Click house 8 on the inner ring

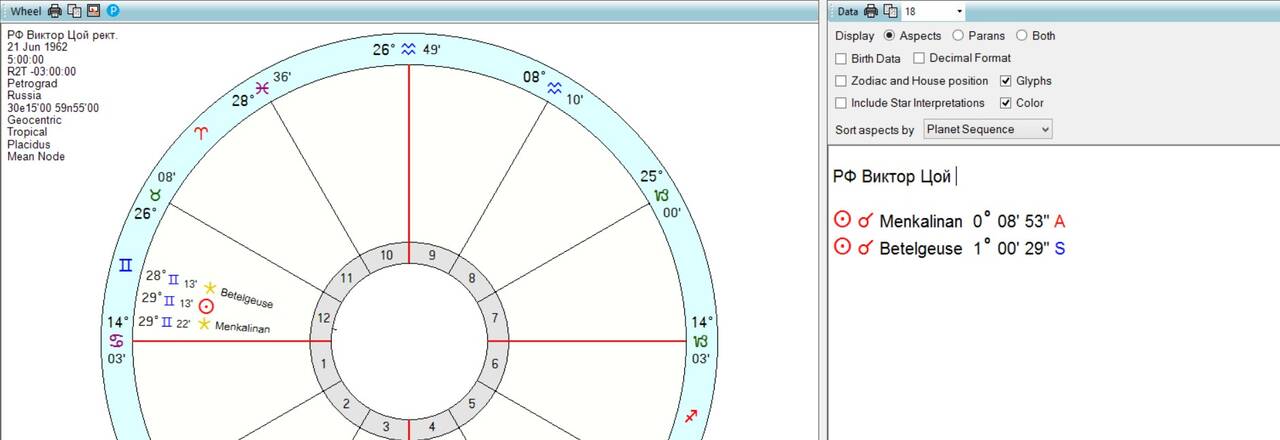point(470,278)
